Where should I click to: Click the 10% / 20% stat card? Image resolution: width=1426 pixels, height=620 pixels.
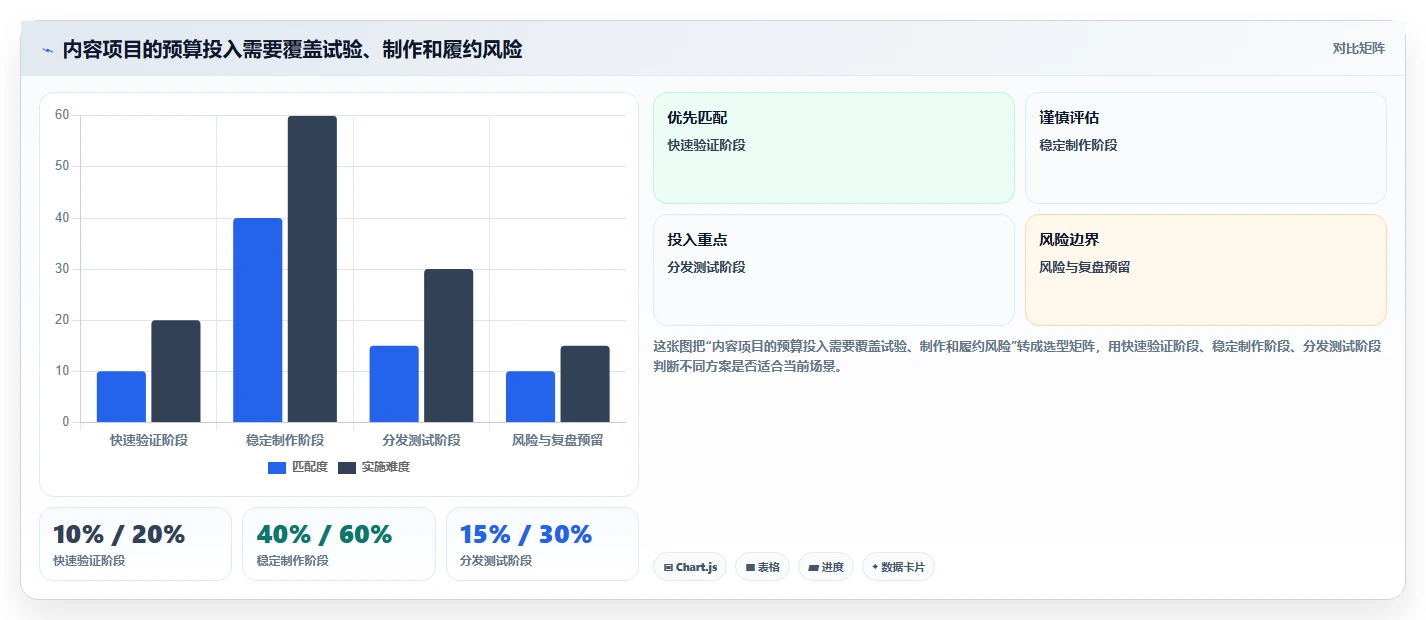click(x=135, y=544)
